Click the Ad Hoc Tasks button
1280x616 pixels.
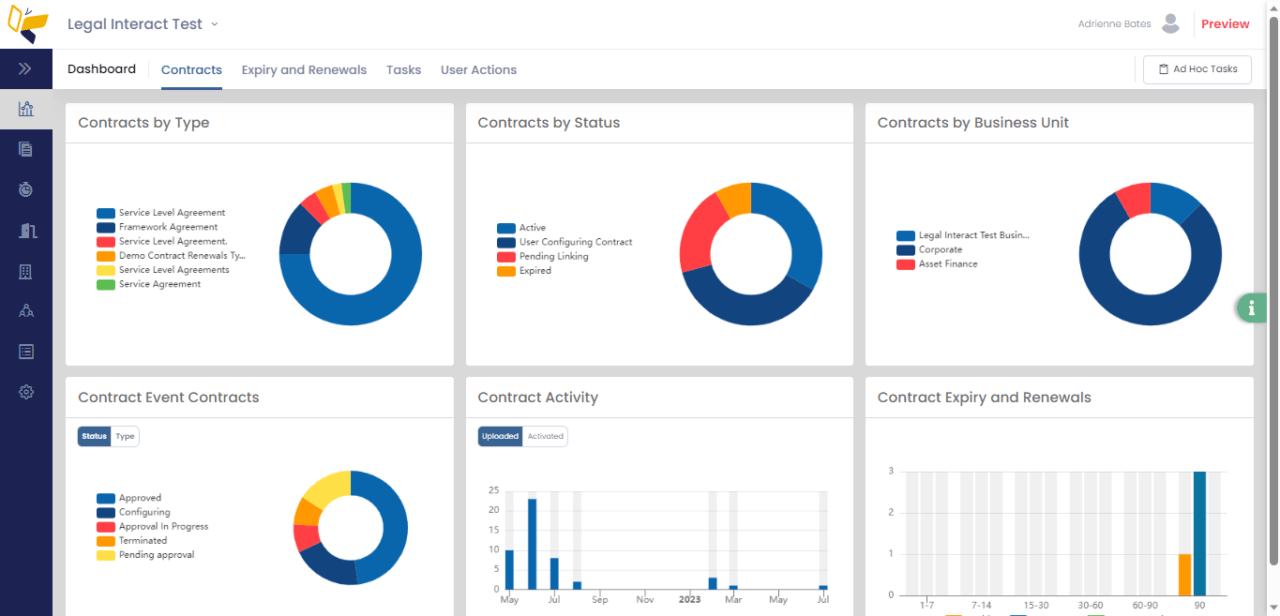[x=1197, y=69]
